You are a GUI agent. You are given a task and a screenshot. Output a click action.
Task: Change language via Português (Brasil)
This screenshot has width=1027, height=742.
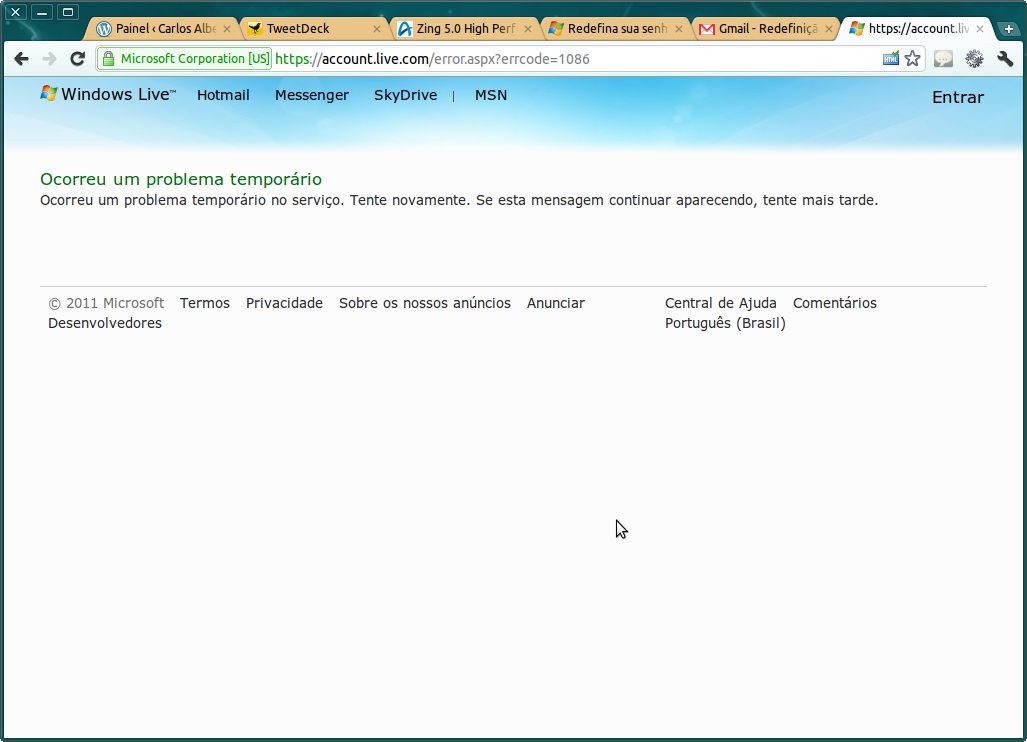click(725, 323)
